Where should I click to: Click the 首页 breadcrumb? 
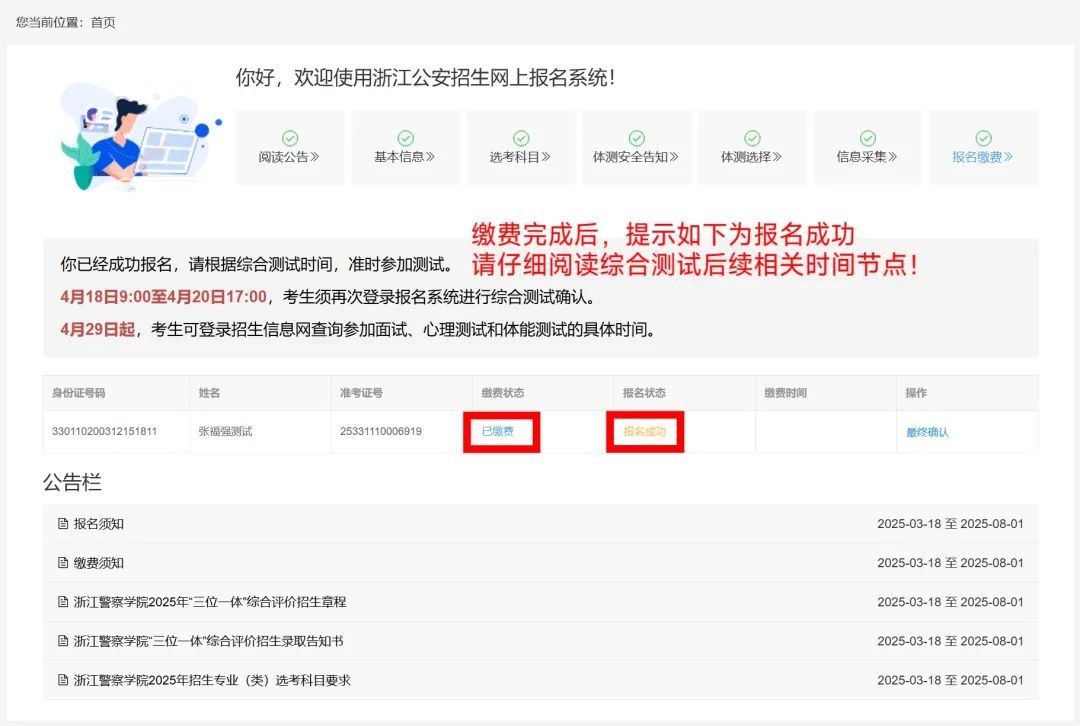pyautogui.click(x=103, y=23)
